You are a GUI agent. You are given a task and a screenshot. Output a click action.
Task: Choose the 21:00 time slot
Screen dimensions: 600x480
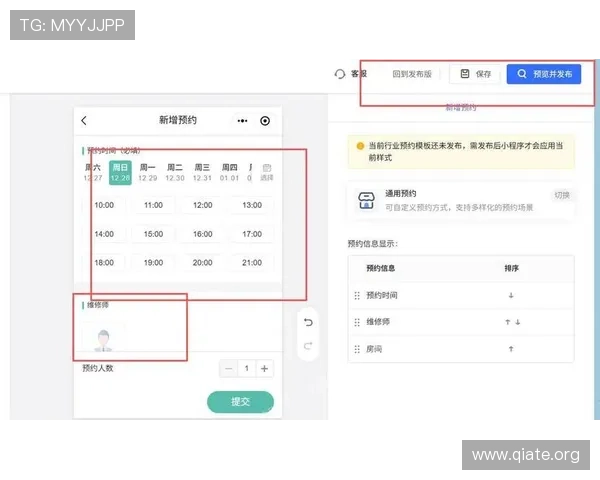252,263
